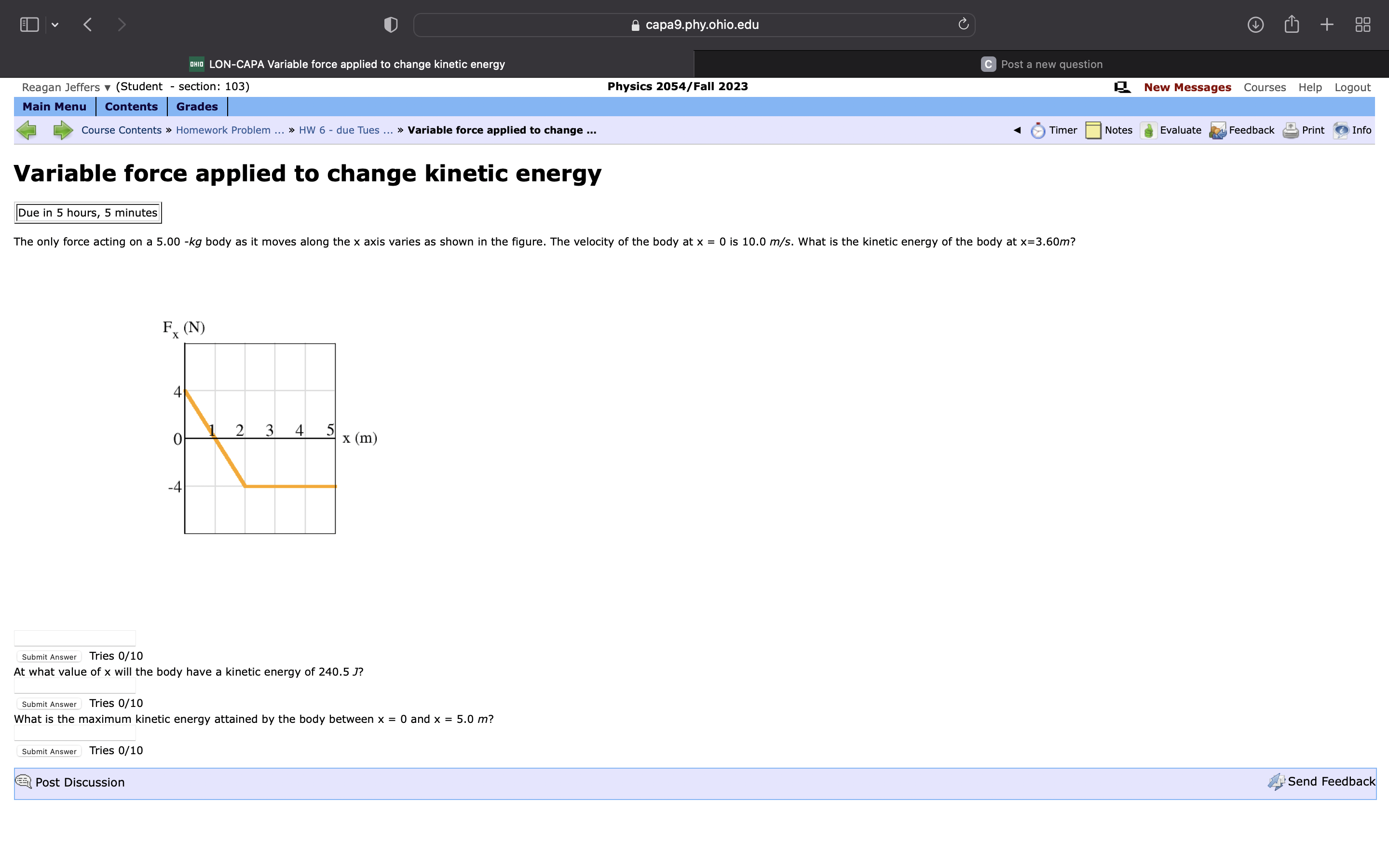Open the Course Contents link
The image size is (1389, 868).
[x=121, y=130]
